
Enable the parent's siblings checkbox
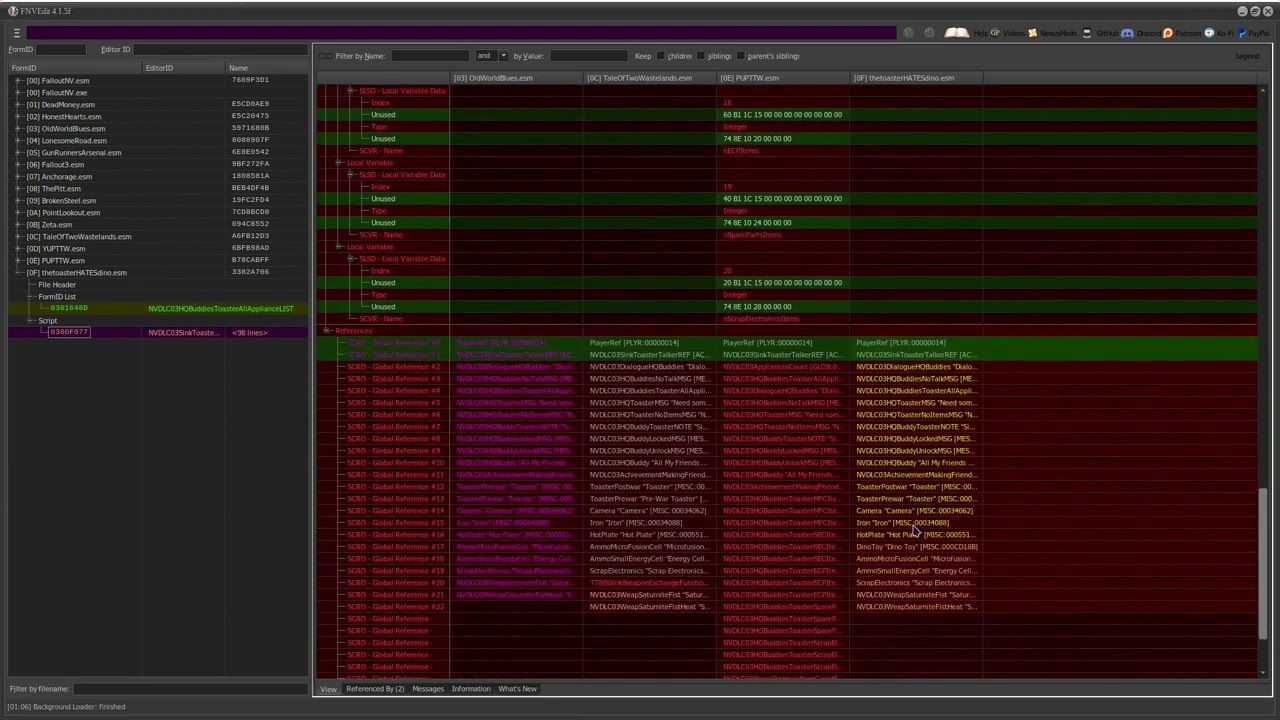[740, 56]
